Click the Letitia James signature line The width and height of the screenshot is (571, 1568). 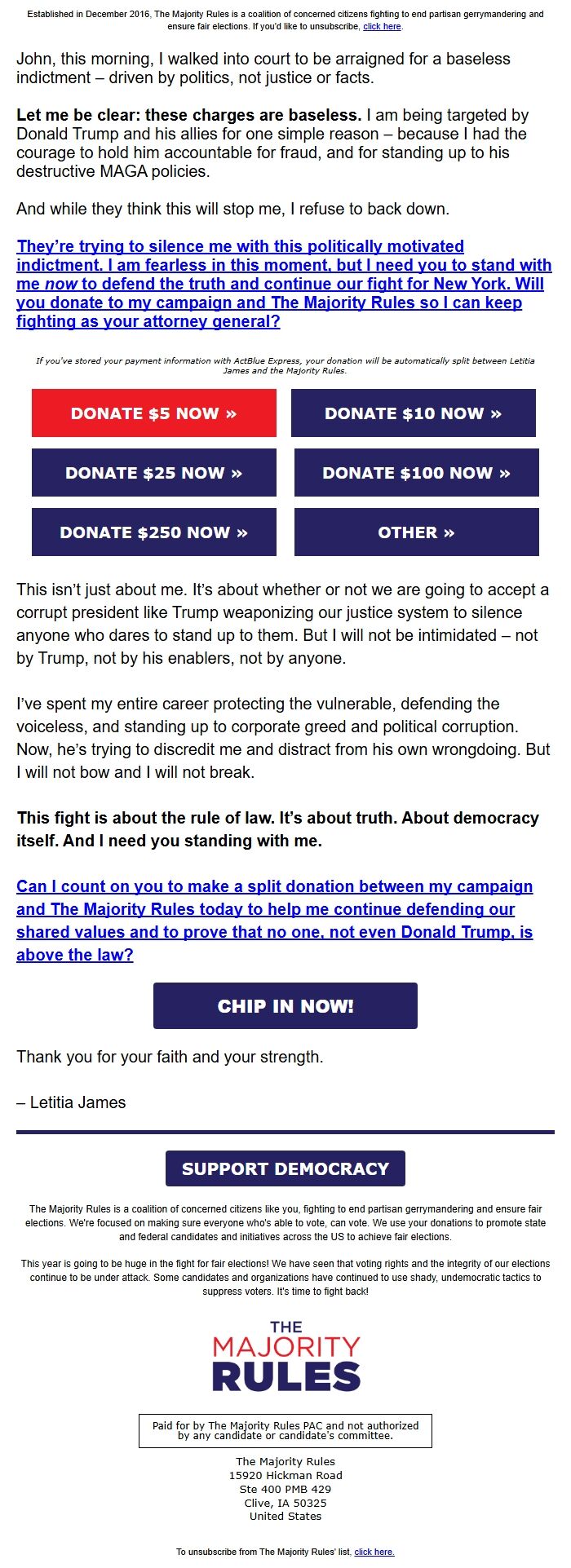[71, 1102]
